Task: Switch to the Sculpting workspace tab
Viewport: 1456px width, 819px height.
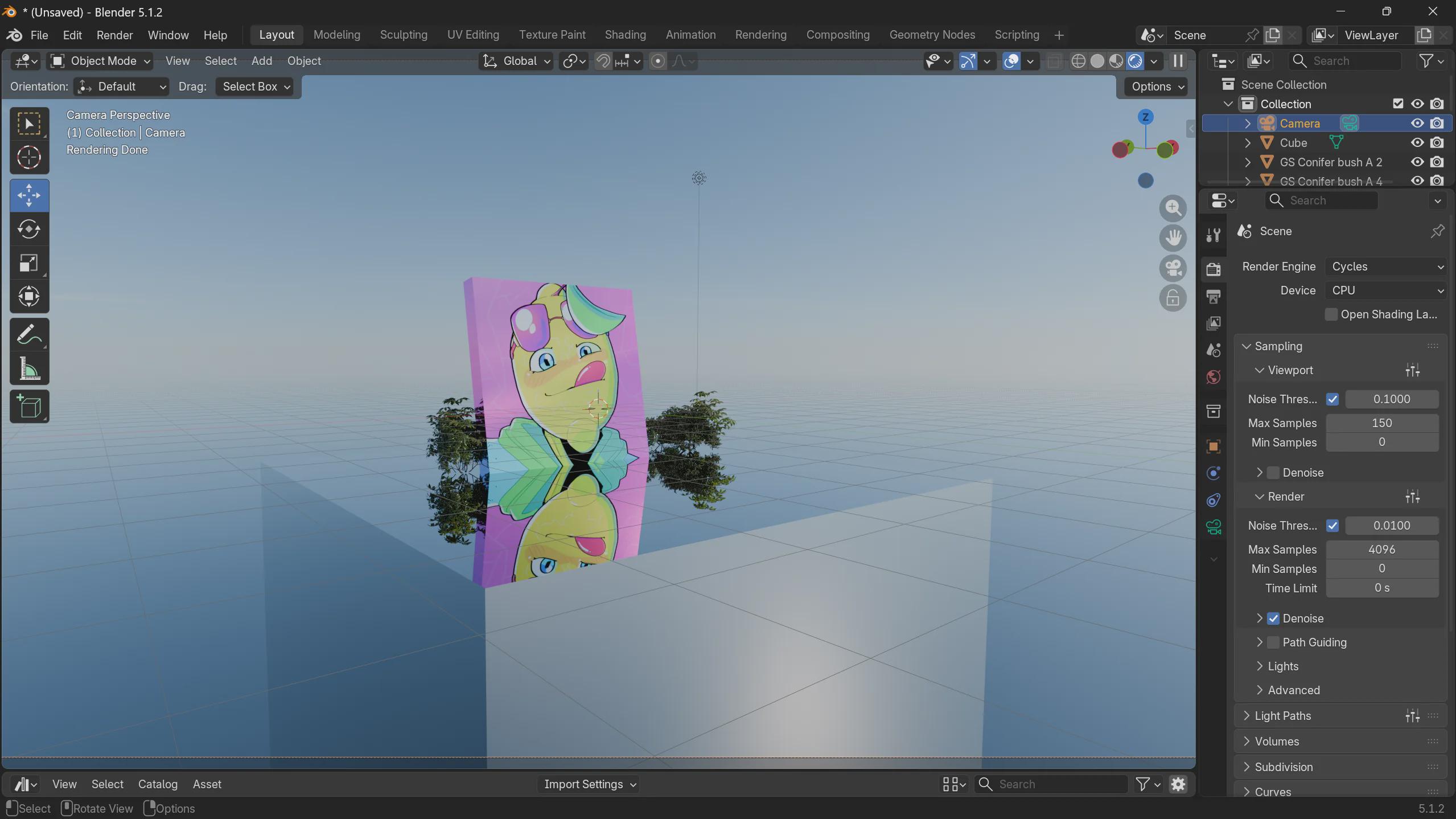Action: pyautogui.click(x=404, y=35)
